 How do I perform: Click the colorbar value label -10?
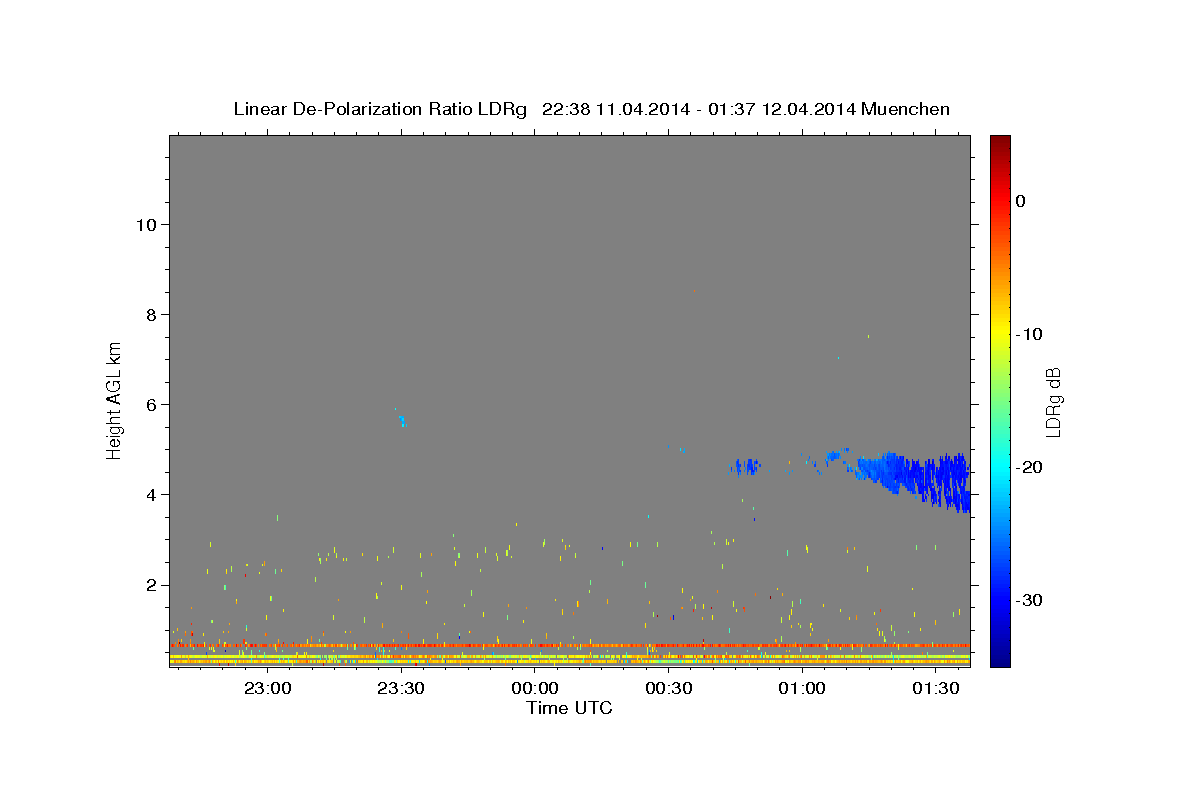(1030, 334)
